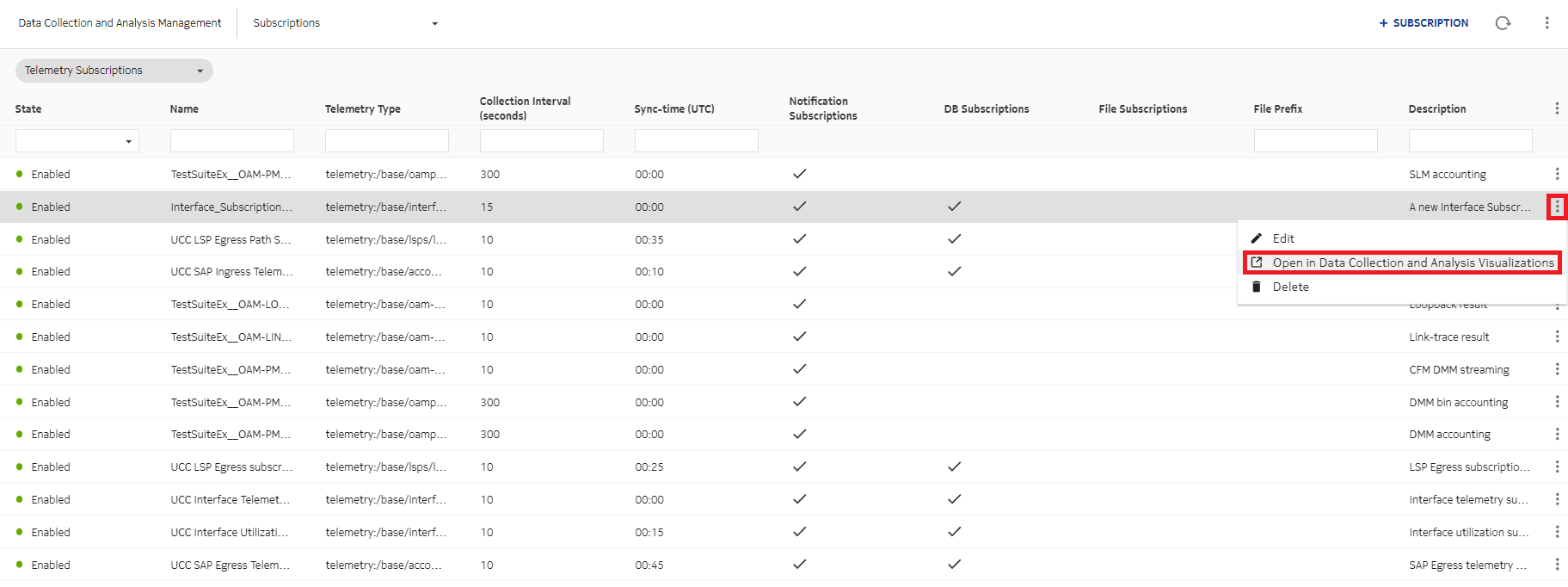Click the + SUBSCRIPTION button
This screenshot has width=1568, height=587.
click(1423, 23)
